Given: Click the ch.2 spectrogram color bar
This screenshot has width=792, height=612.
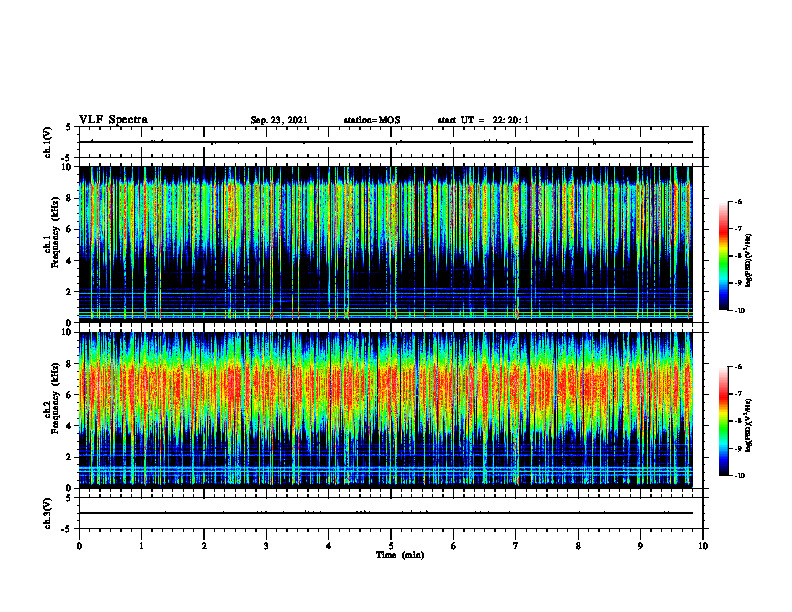Looking at the screenshot, I should [723, 421].
